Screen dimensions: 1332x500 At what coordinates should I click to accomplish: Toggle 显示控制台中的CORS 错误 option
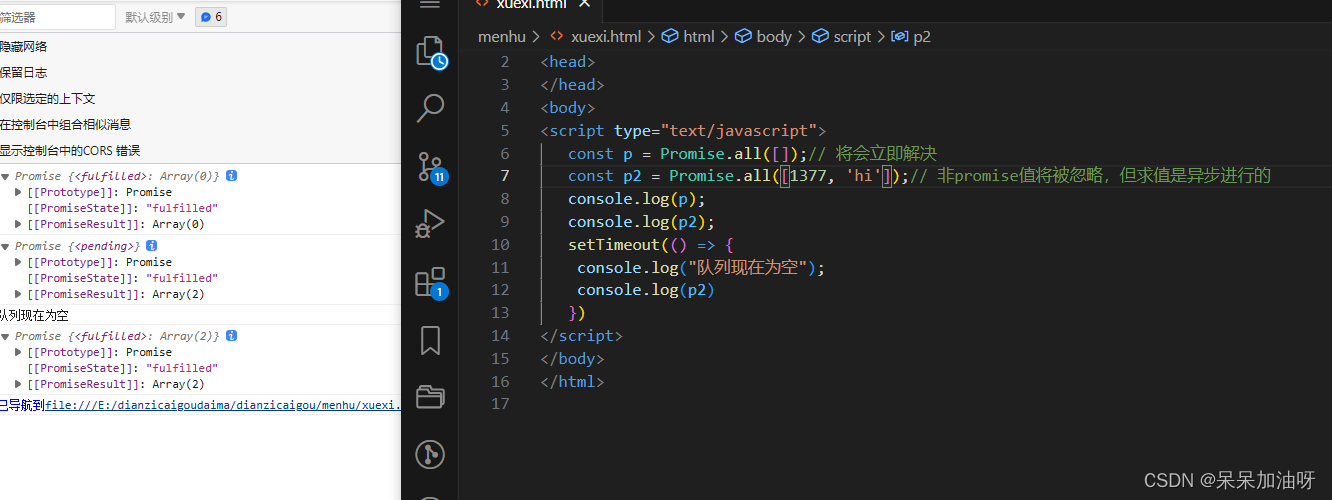[x=70, y=150]
